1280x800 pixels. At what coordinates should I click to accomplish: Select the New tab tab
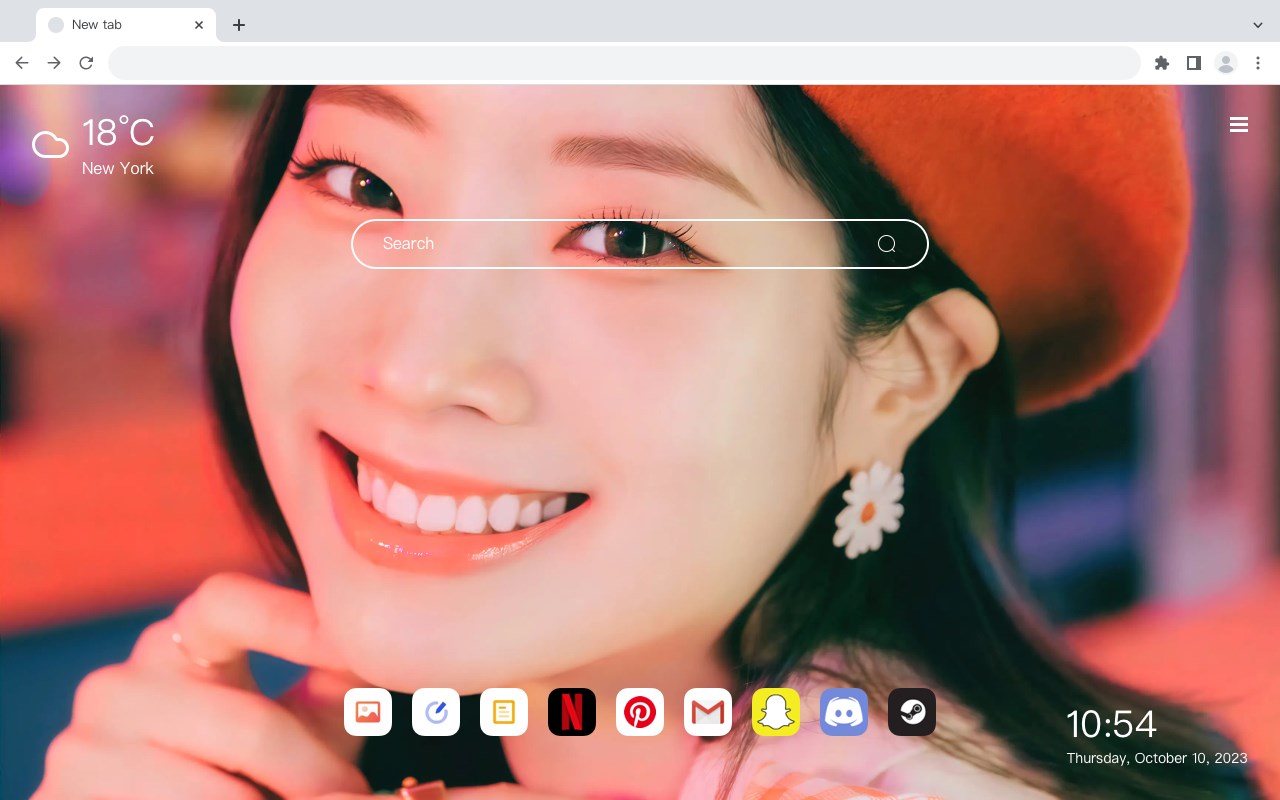point(126,25)
